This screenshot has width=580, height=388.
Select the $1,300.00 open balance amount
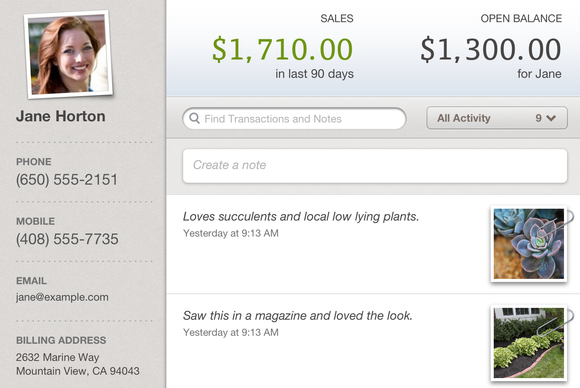pyautogui.click(x=491, y=49)
